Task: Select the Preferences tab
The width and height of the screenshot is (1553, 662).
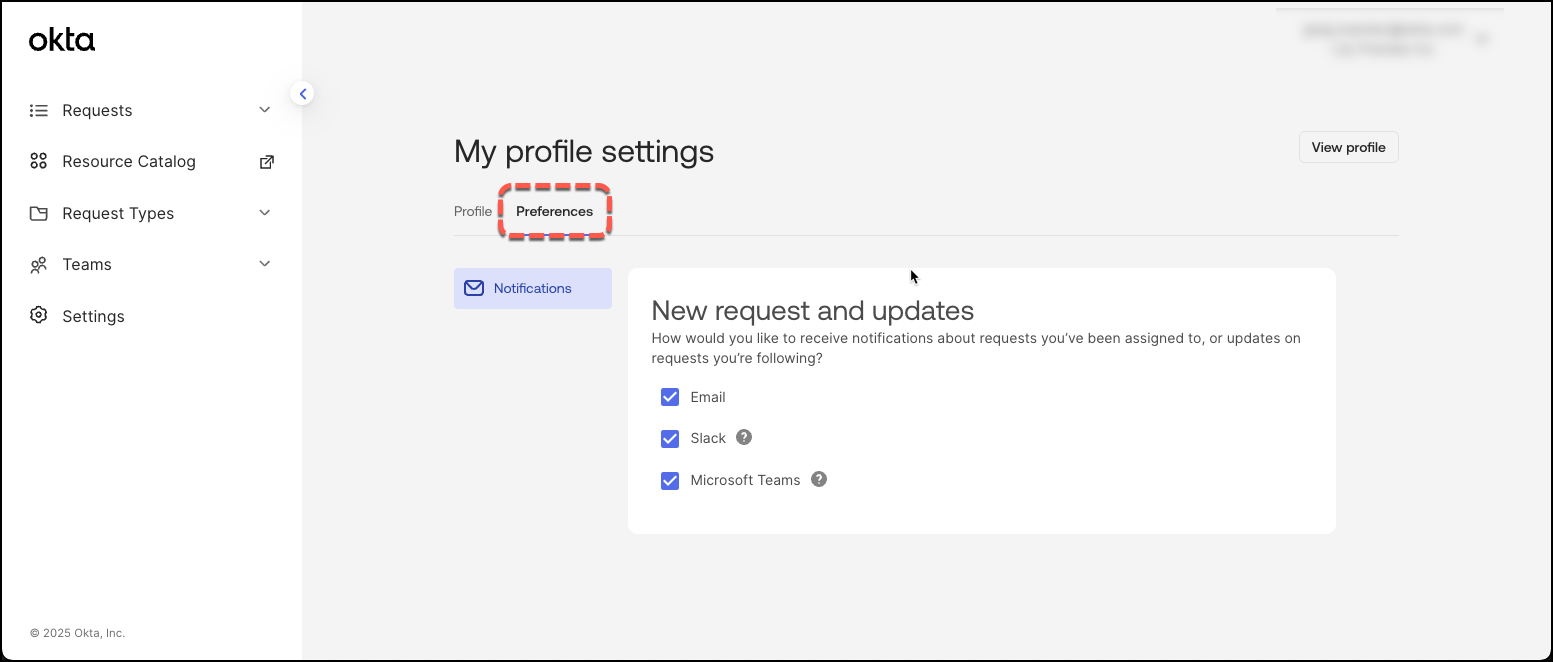Action: click(x=555, y=211)
